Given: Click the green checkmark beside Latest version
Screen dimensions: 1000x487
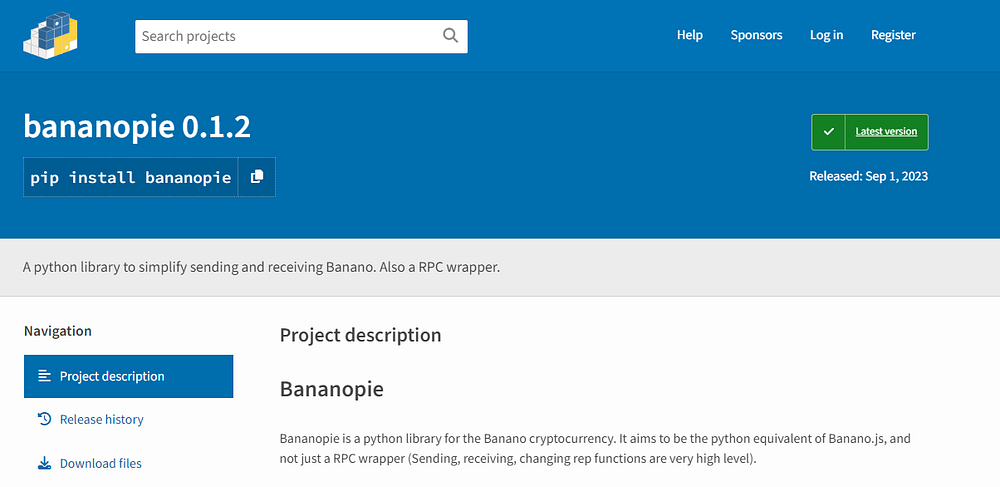Looking at the screenshot, I should (x=828, y=132).
